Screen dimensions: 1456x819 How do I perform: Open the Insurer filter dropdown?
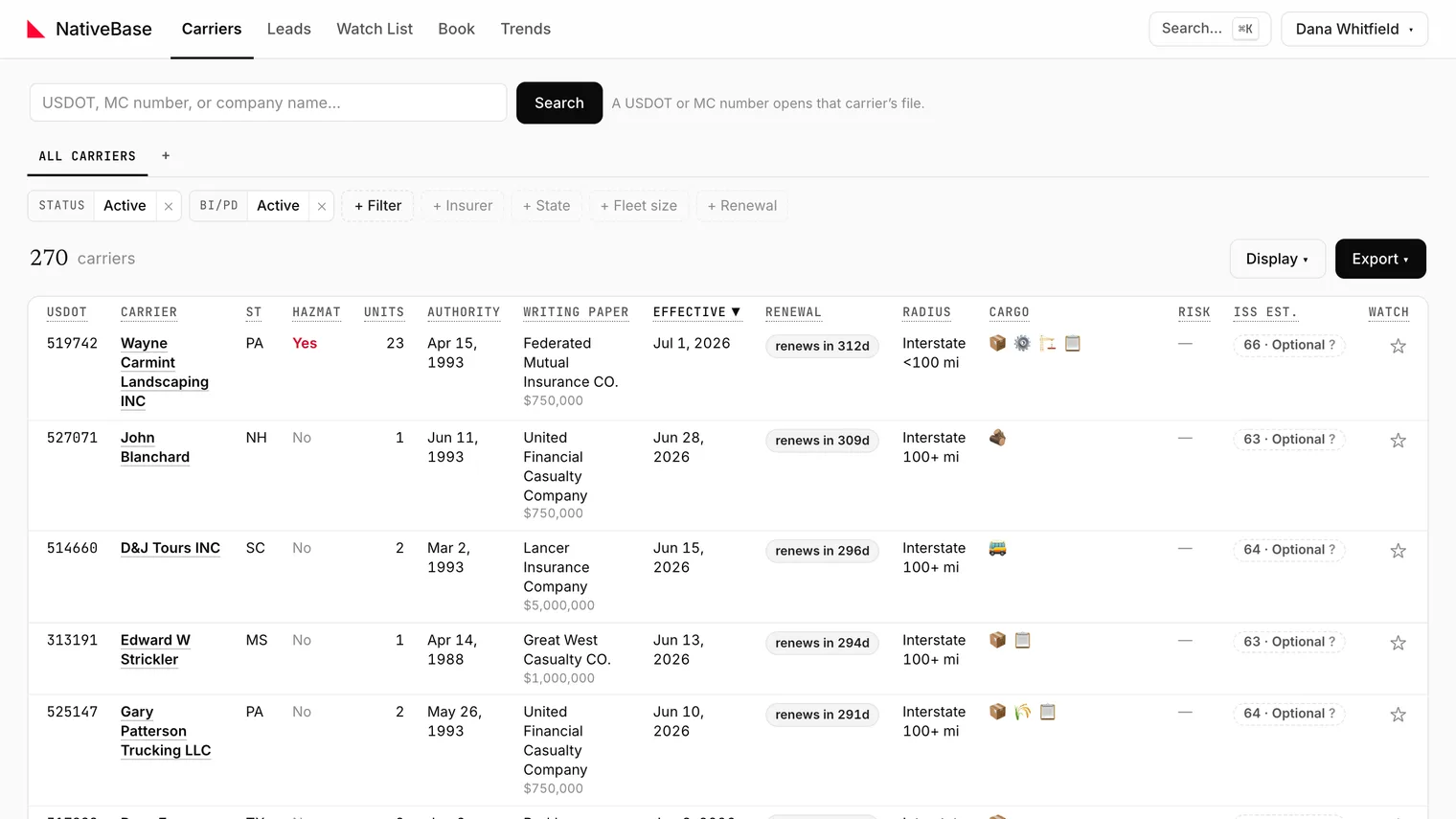coord(463,206)
